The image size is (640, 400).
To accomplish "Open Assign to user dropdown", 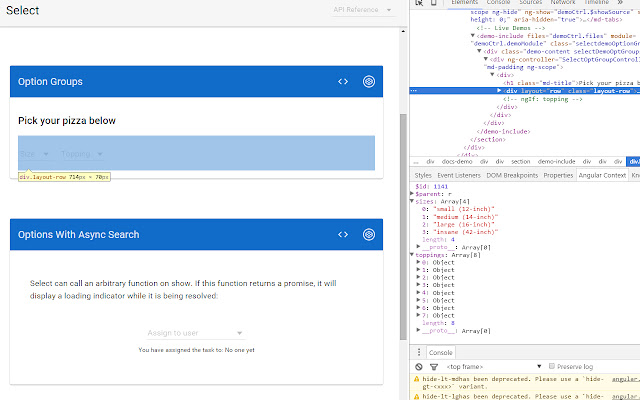I will 190,333.
